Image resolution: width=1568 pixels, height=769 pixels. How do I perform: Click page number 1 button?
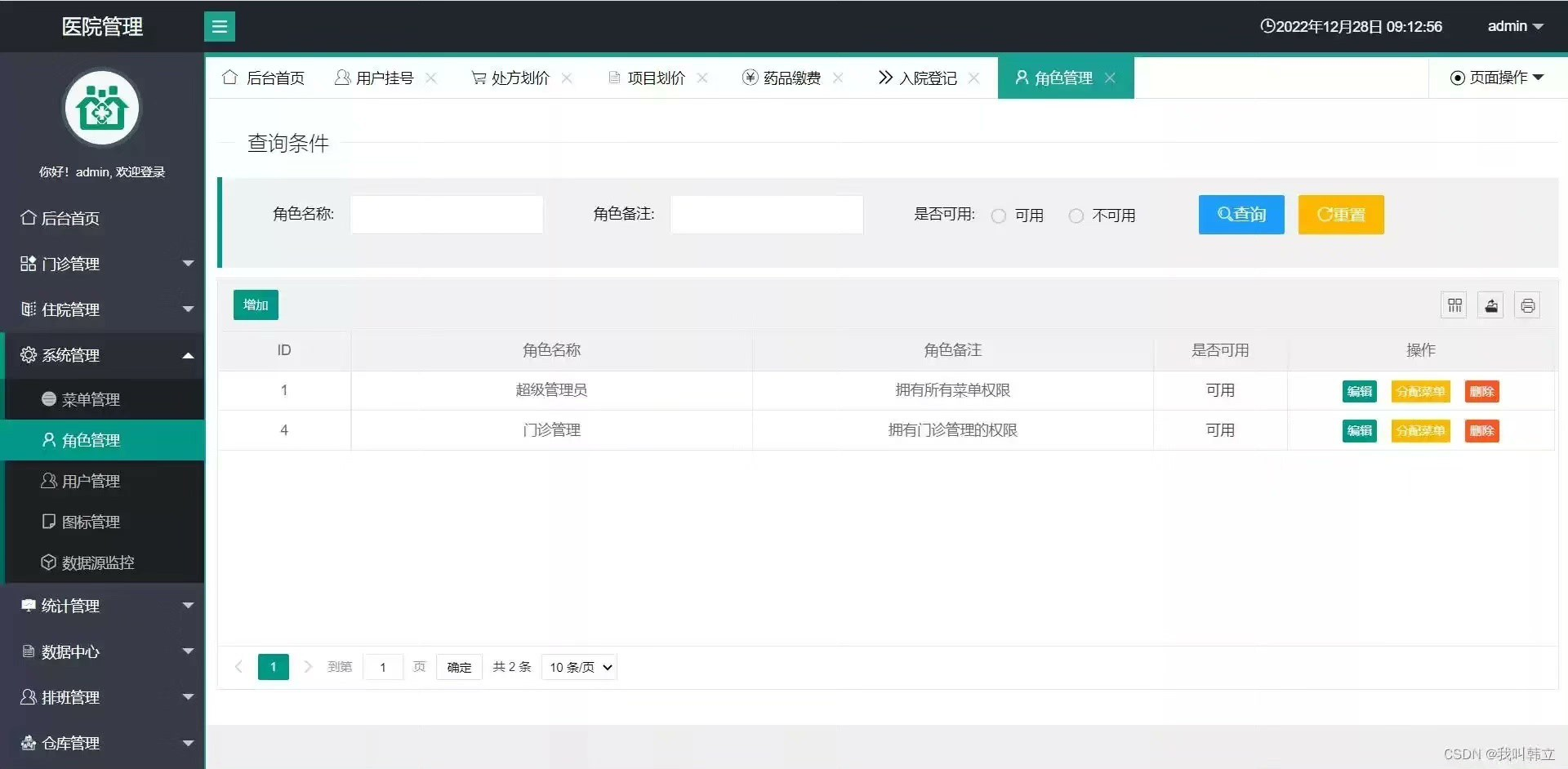(x=274, y=667)
